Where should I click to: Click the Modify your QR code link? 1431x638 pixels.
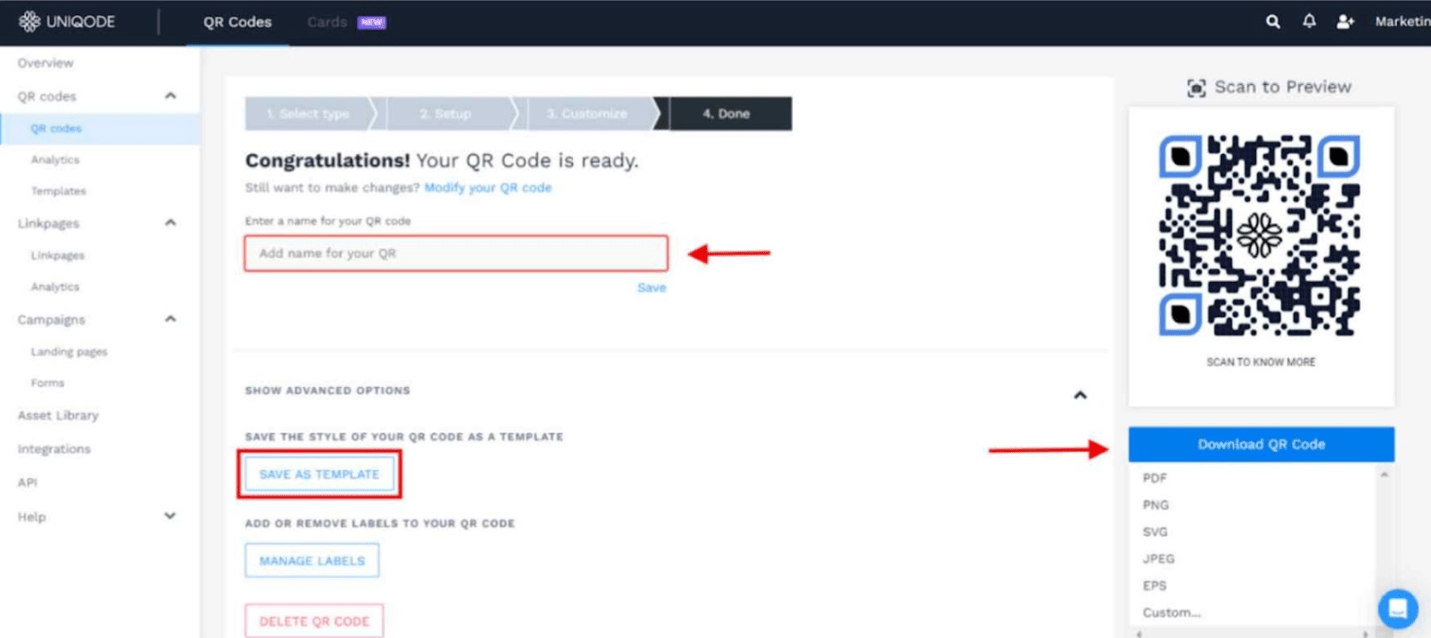(x=488, y=188)
